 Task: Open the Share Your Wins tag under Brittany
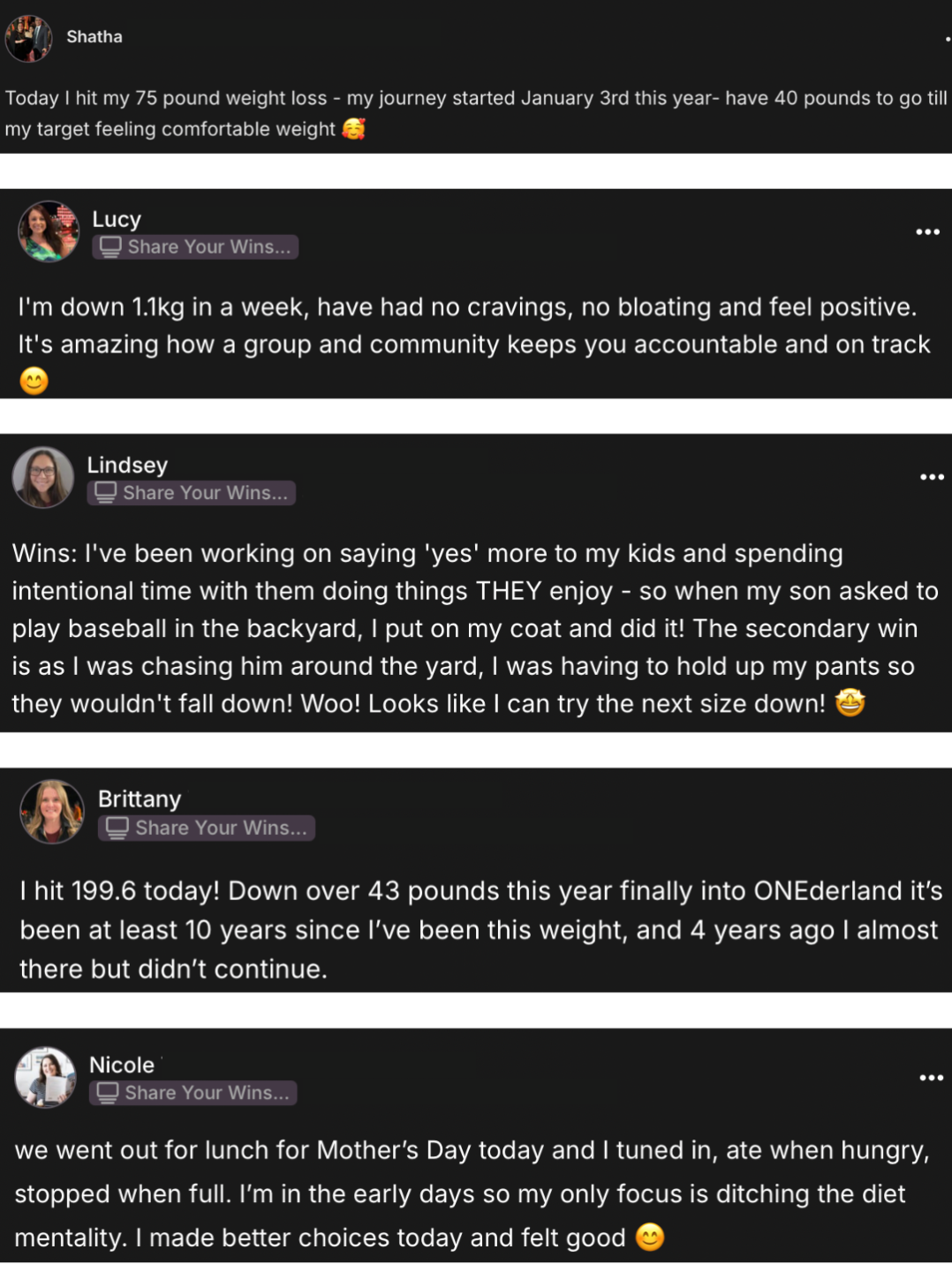coord(207,828)
